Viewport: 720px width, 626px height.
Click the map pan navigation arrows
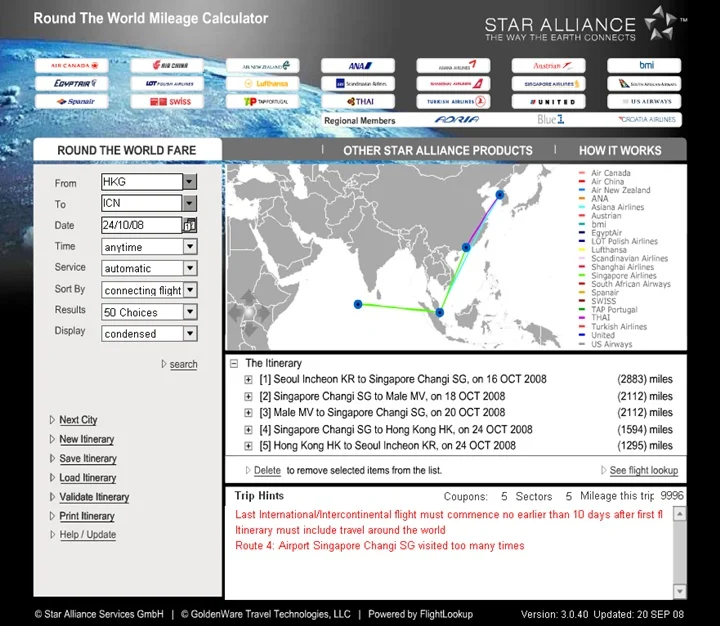coord(249,313)
